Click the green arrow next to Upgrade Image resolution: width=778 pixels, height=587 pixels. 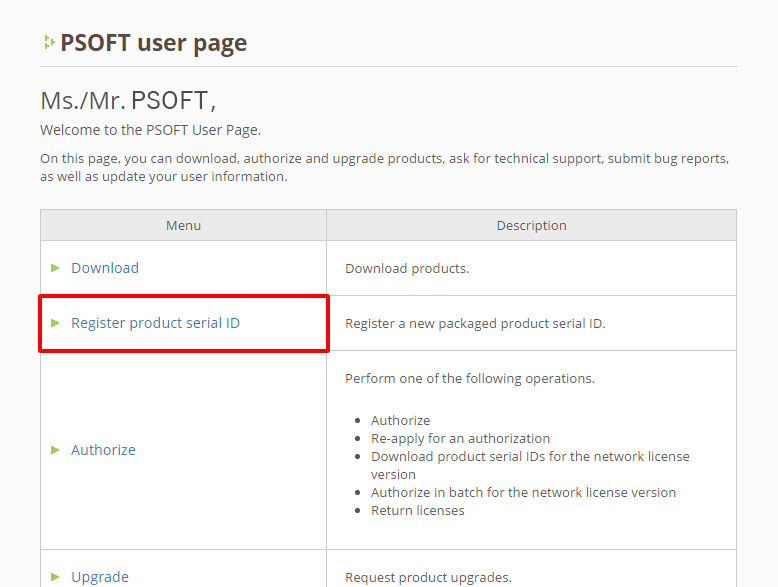[56, 577]
